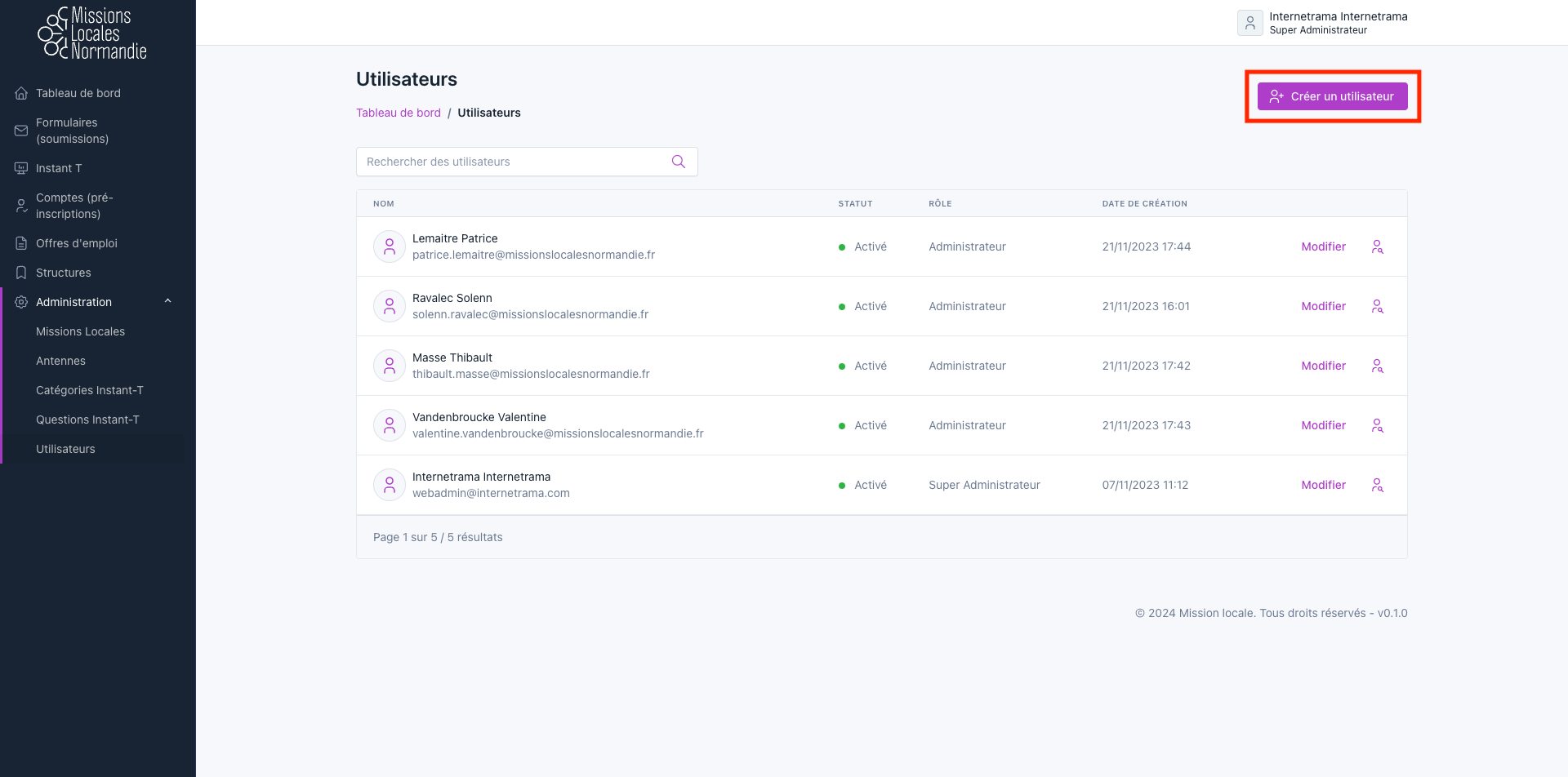Open Formulaires (soumissions) in sidebar
Viewport: 1568px width, 777px height.
pos(72,131)
